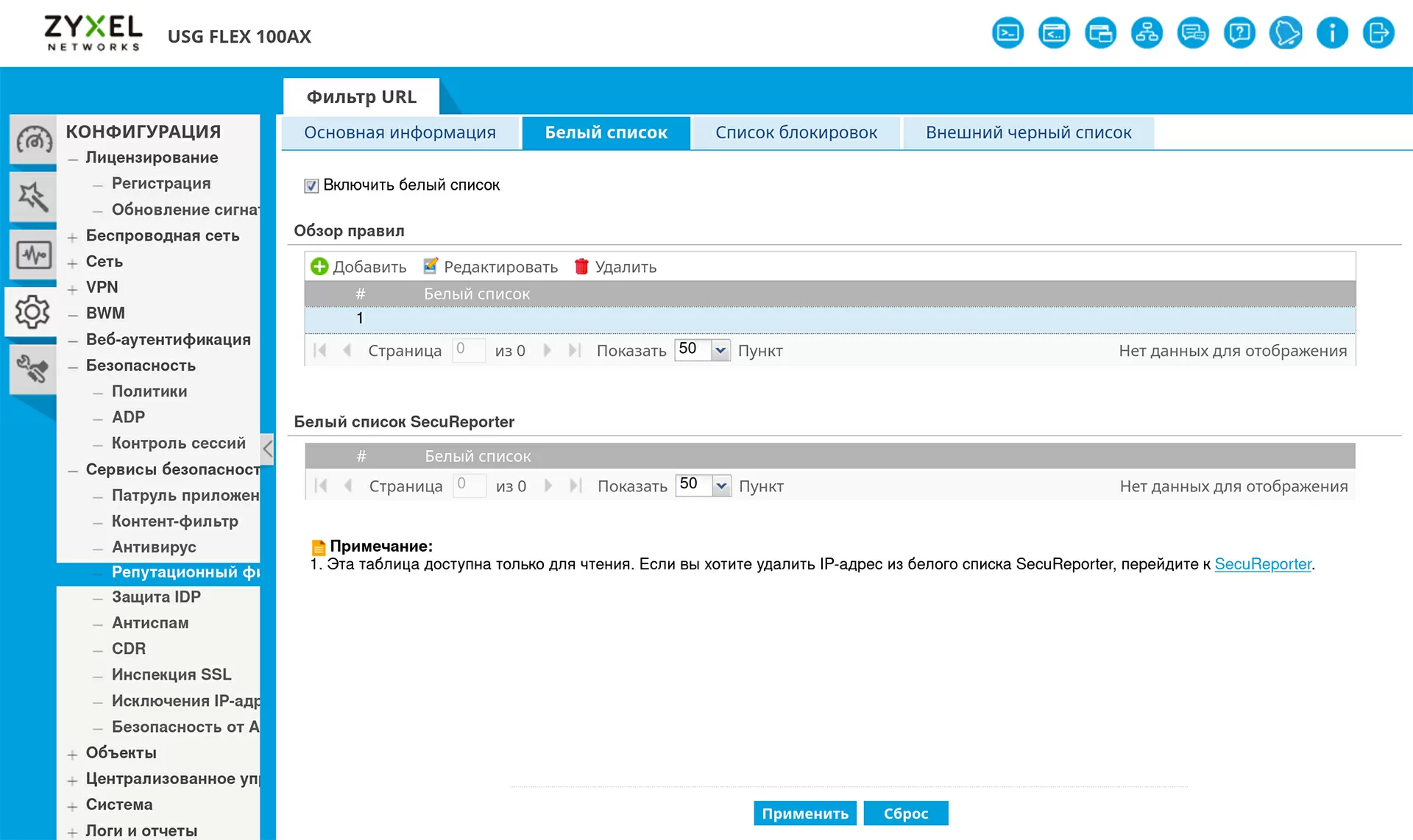Screen dimensions: 1413x840
Task: Go to last page in Обзор правил pager
Action: (x=575, y=350)
